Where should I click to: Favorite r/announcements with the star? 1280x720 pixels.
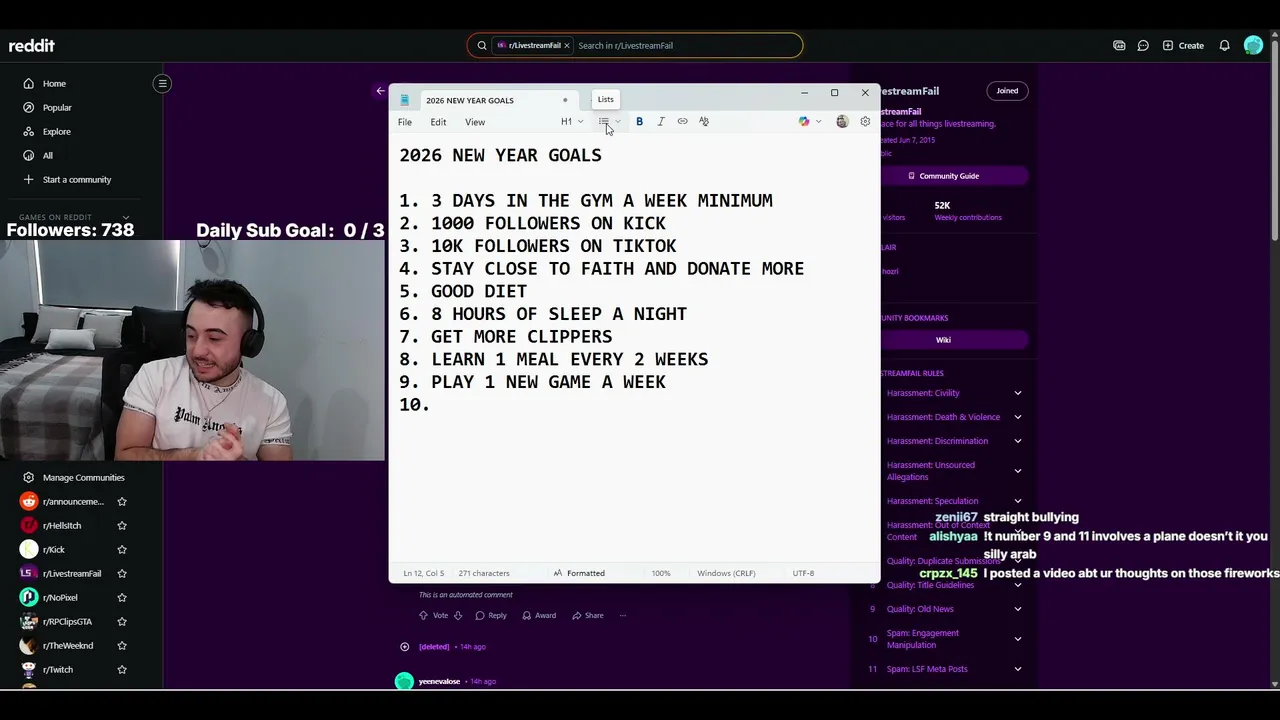122,502
